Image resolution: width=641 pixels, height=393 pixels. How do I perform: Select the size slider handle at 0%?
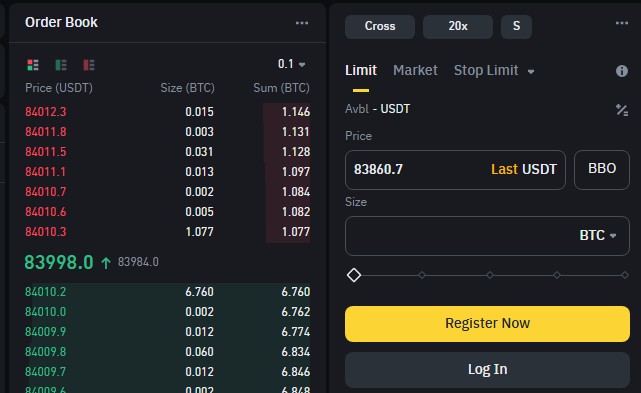pos(354,275)
